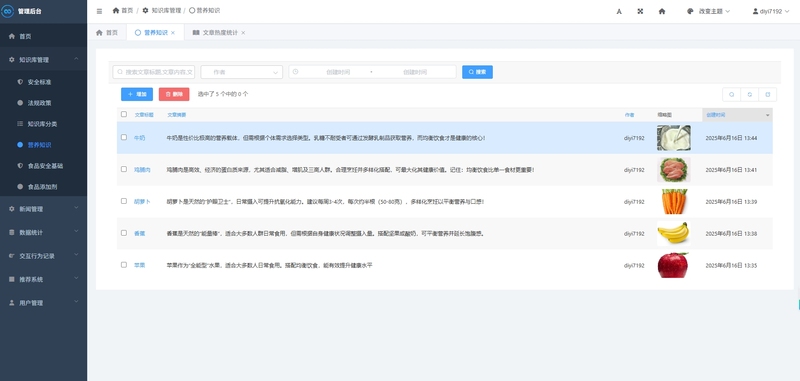800x381 pixels.
Task: Open the 安全标准 sidebar item
Action: (43, 82)
